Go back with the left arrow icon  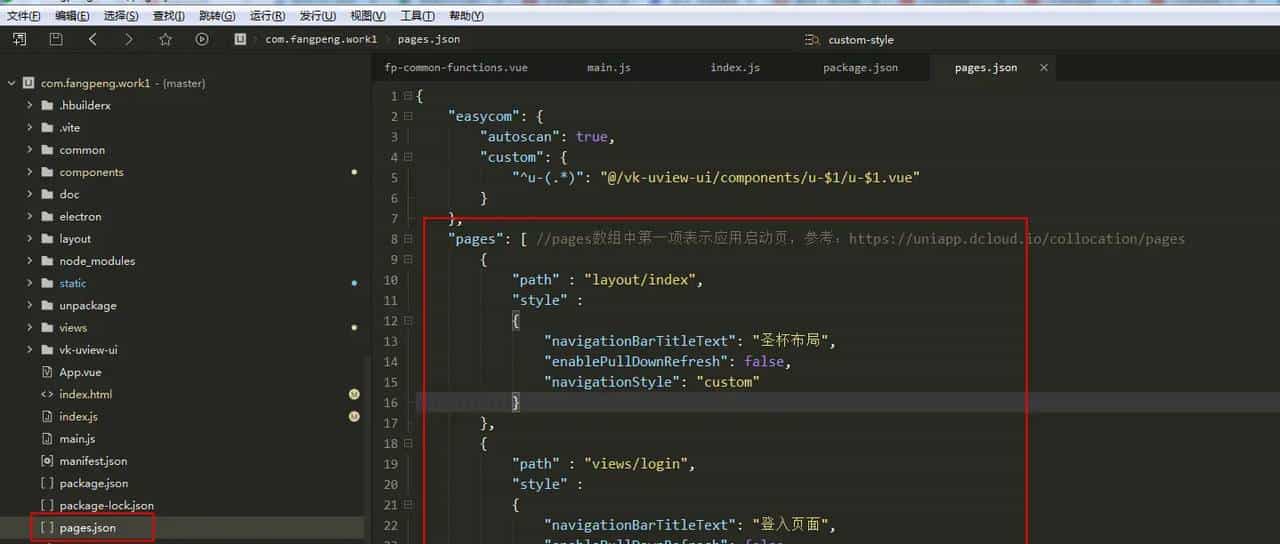click(93, 39)
